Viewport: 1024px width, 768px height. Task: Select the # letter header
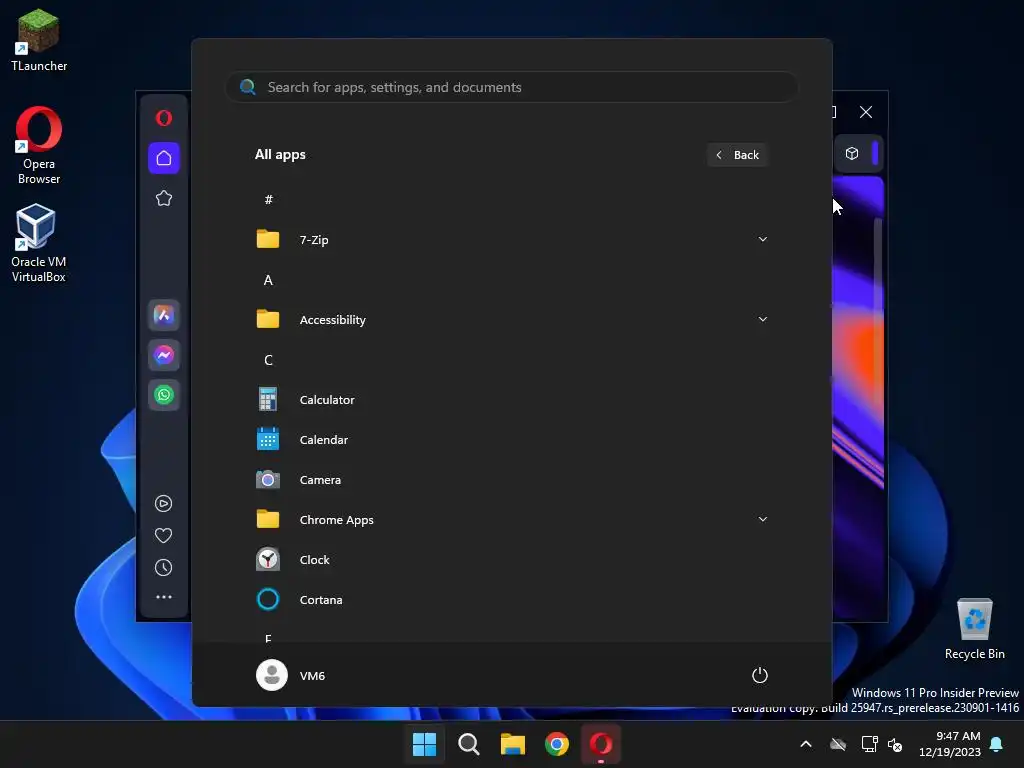tap(268, 200)
